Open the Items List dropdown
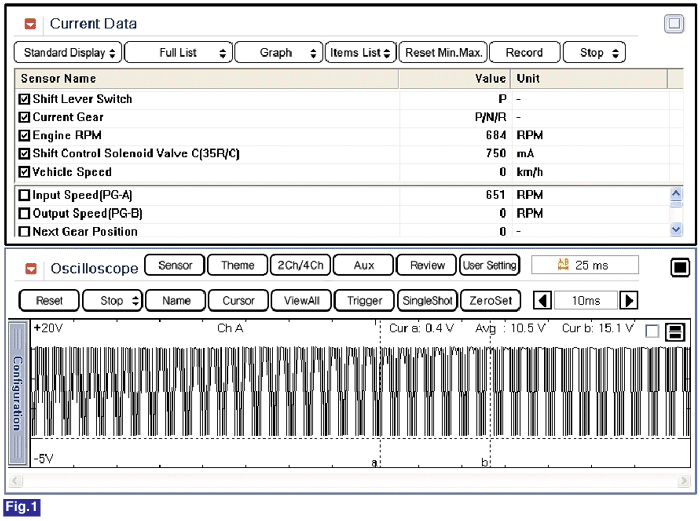This screenshot has height=521, width=700. pyautogui.click(x=361, y=53)
